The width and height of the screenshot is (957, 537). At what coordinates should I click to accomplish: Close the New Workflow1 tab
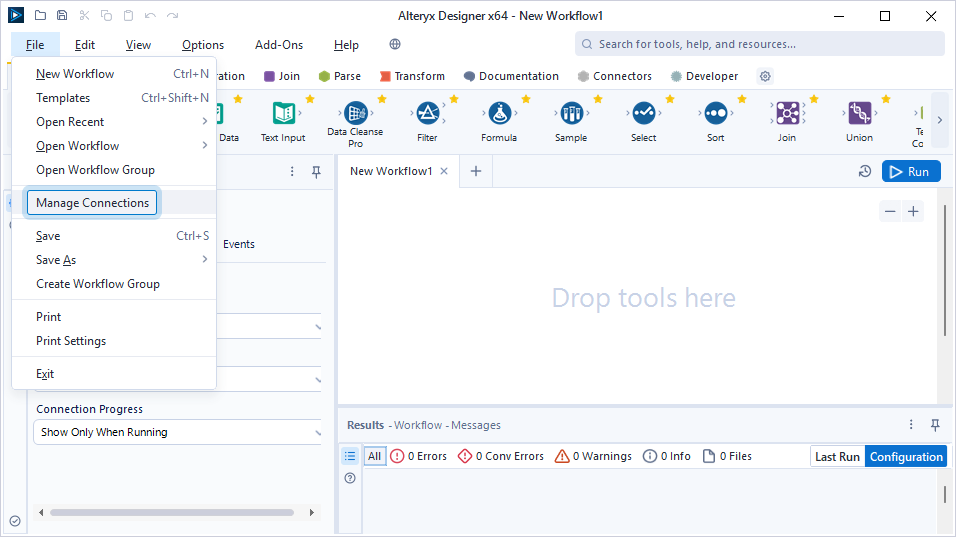coord(444,171)
